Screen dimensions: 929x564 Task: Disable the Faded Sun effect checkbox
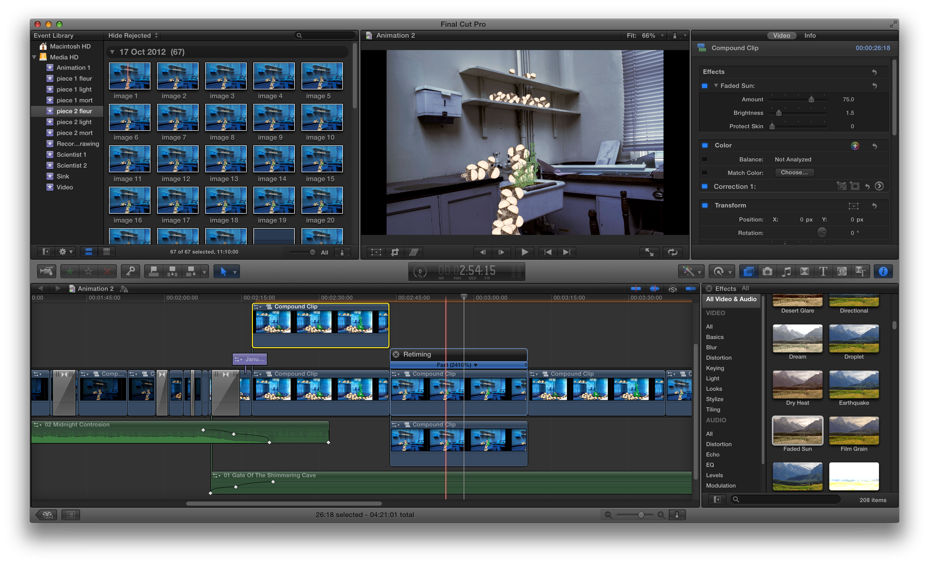click(x=705, y=86)
